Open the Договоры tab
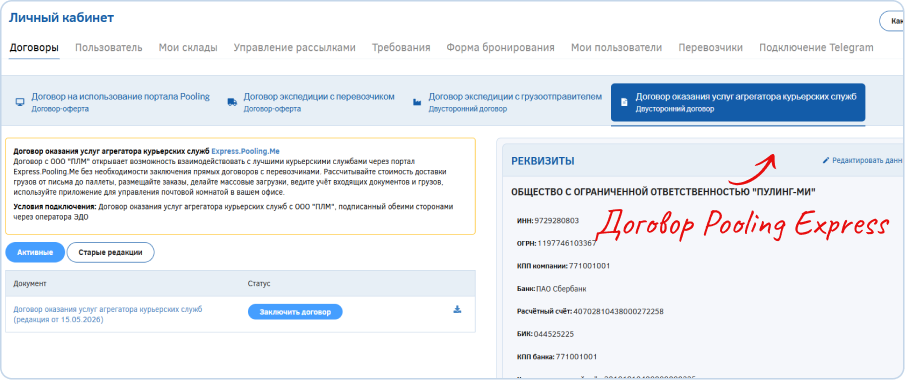The width and height of the screenshot is (905, 380). pos(34,47)
